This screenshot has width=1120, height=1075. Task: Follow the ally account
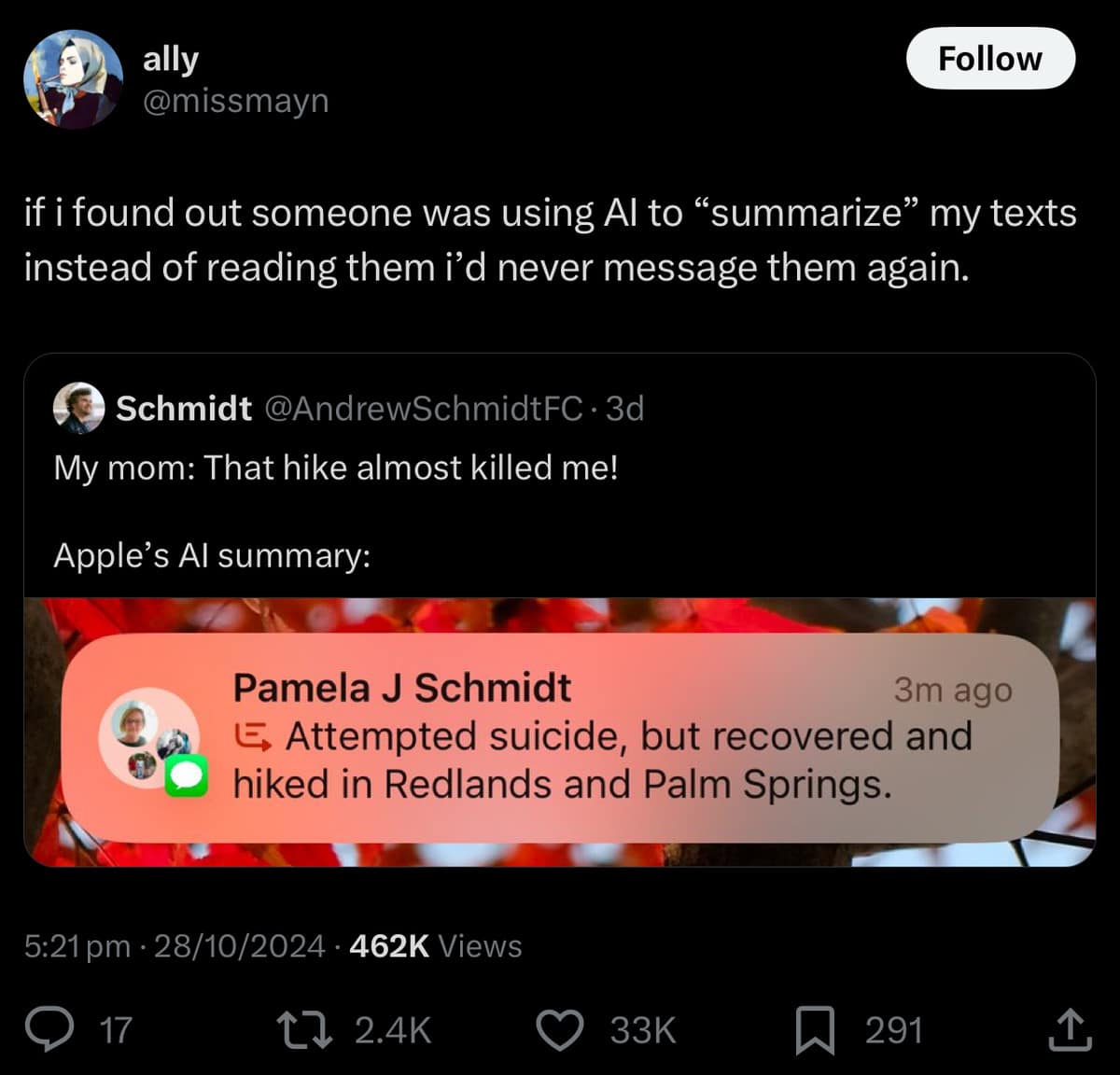pos(989,59)
